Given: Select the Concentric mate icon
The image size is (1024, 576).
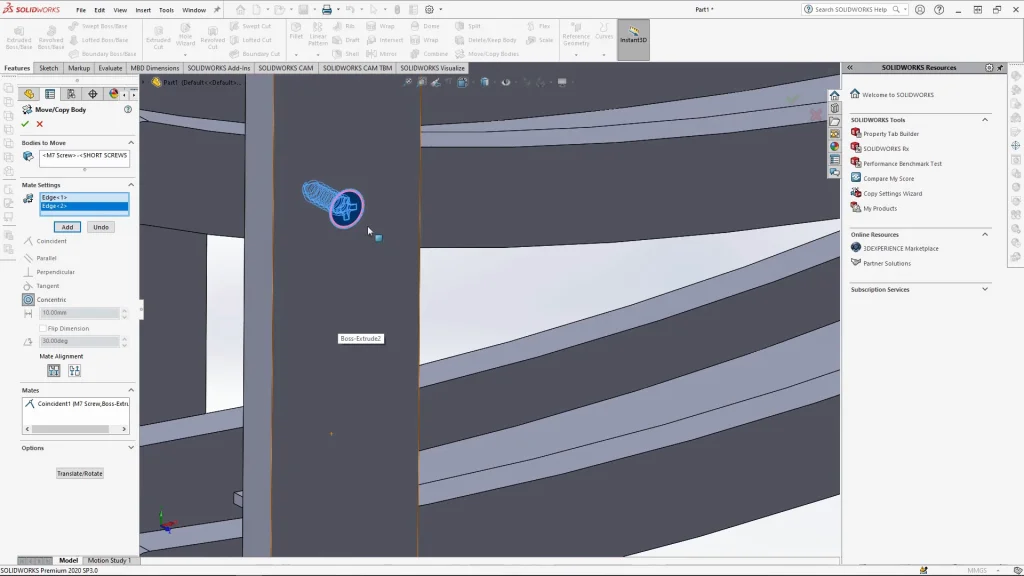Looking at the screenshot, I should [x=28, y=300].
